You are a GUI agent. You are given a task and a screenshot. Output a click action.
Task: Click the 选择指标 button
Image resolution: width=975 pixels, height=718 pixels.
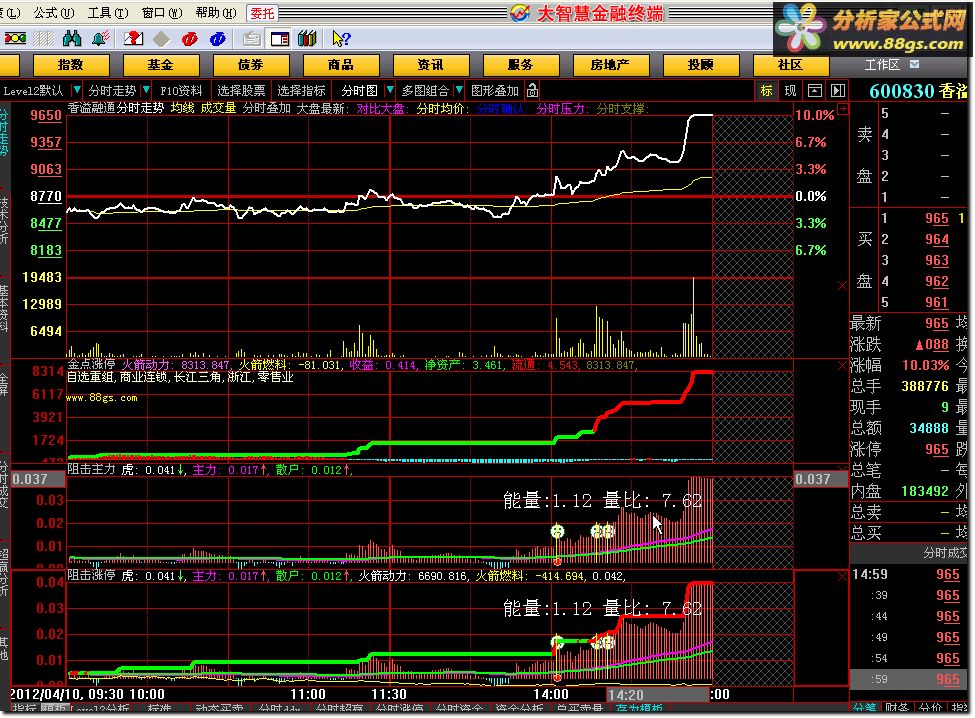coord(302,91)
